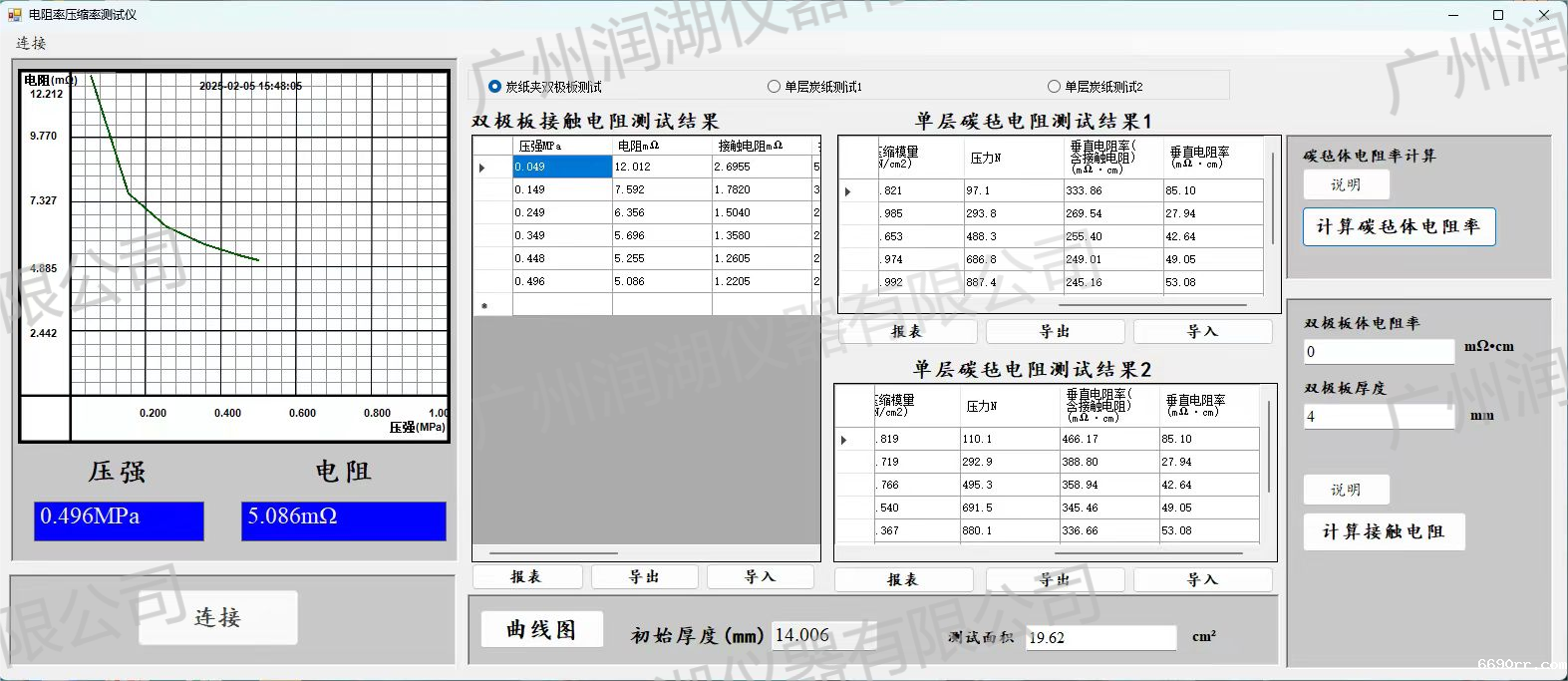Select 炭纸夹双极板测试 radio option
Image resolution: width=1568 pixels, height=681 pixels.
[x=495, y=87]
